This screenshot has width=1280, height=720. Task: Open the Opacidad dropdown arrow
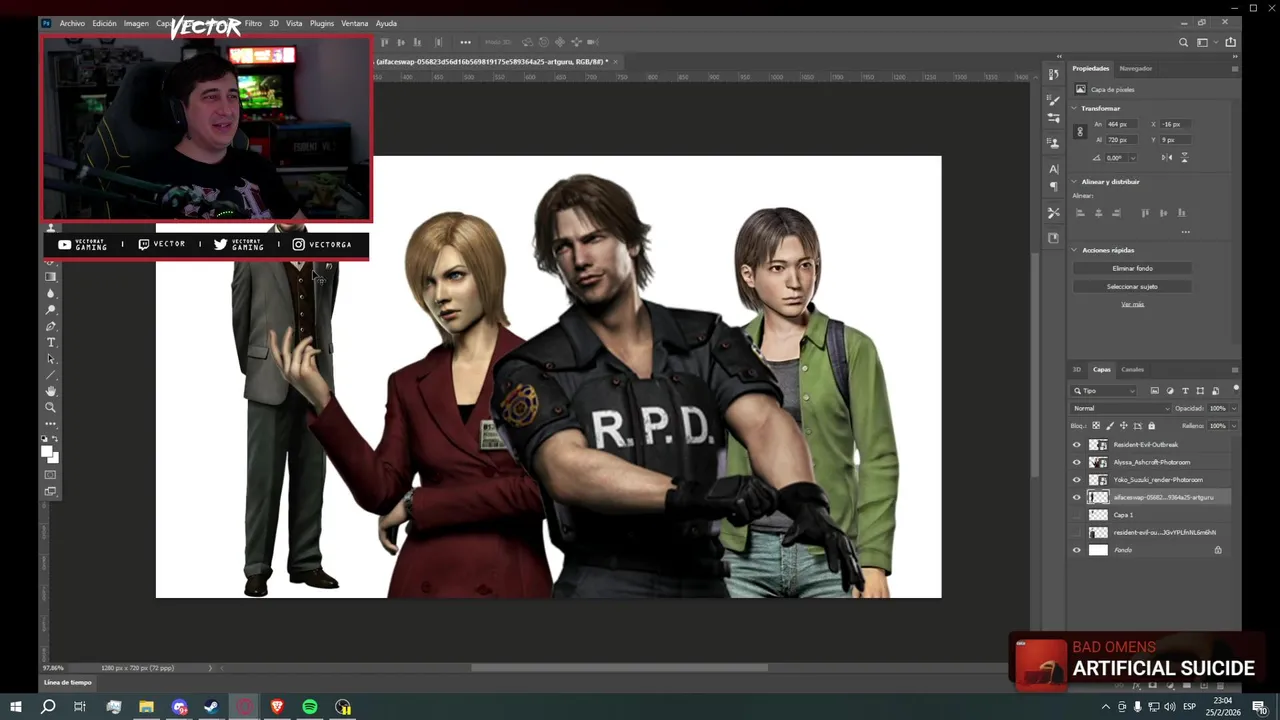coord(1233,408)
